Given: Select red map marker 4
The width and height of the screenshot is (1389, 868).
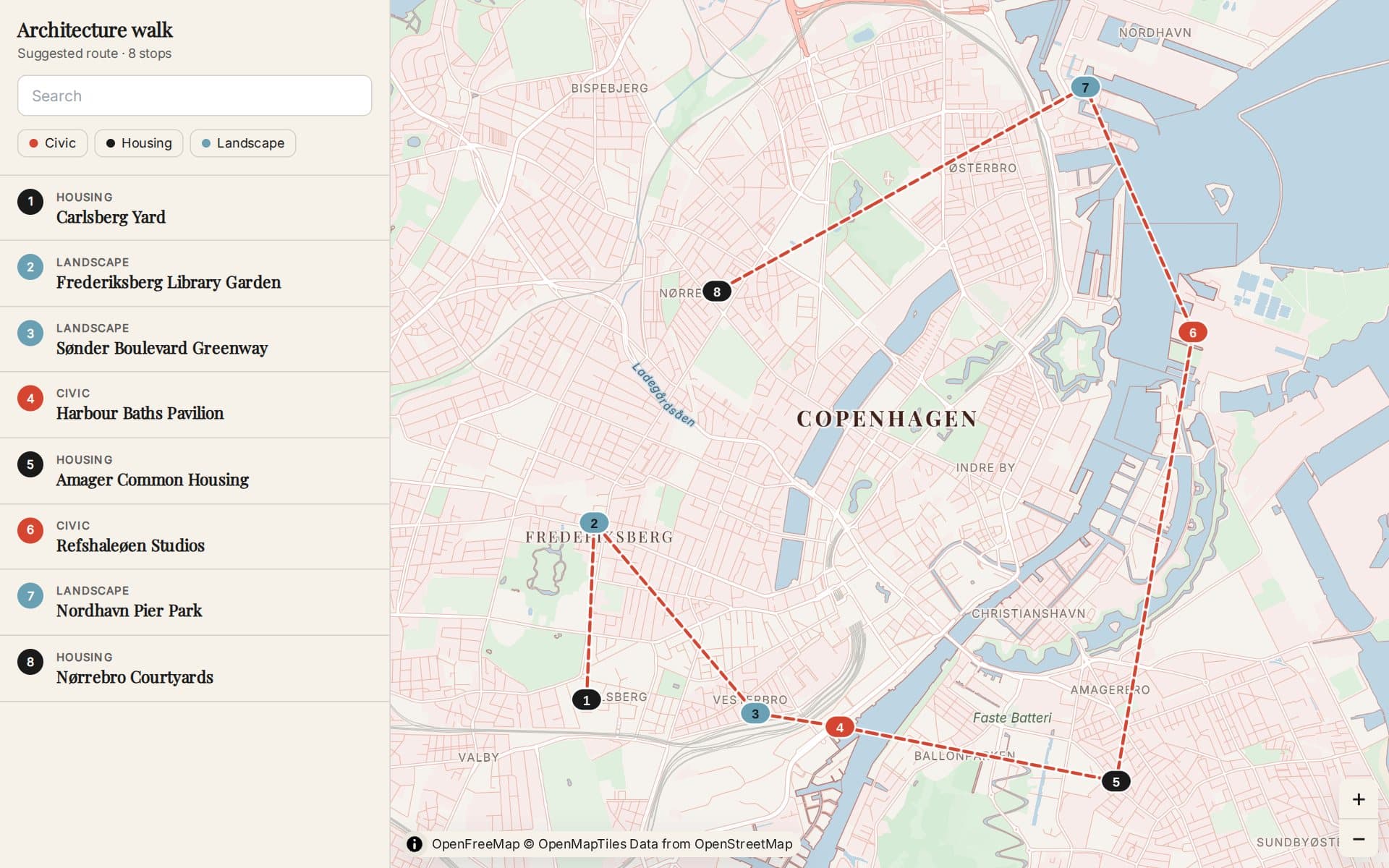Looking at the screenshot, I should click(840, 727).
